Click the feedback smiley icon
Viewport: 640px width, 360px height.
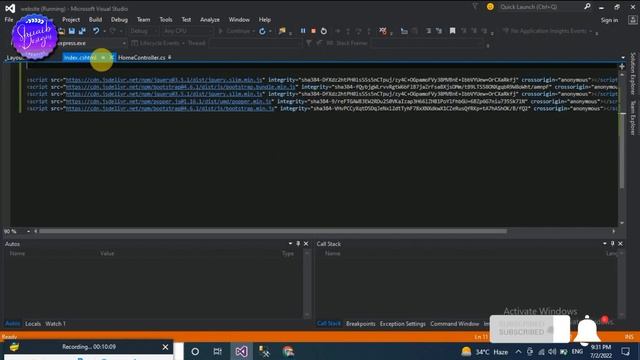[x=490, y=7]
